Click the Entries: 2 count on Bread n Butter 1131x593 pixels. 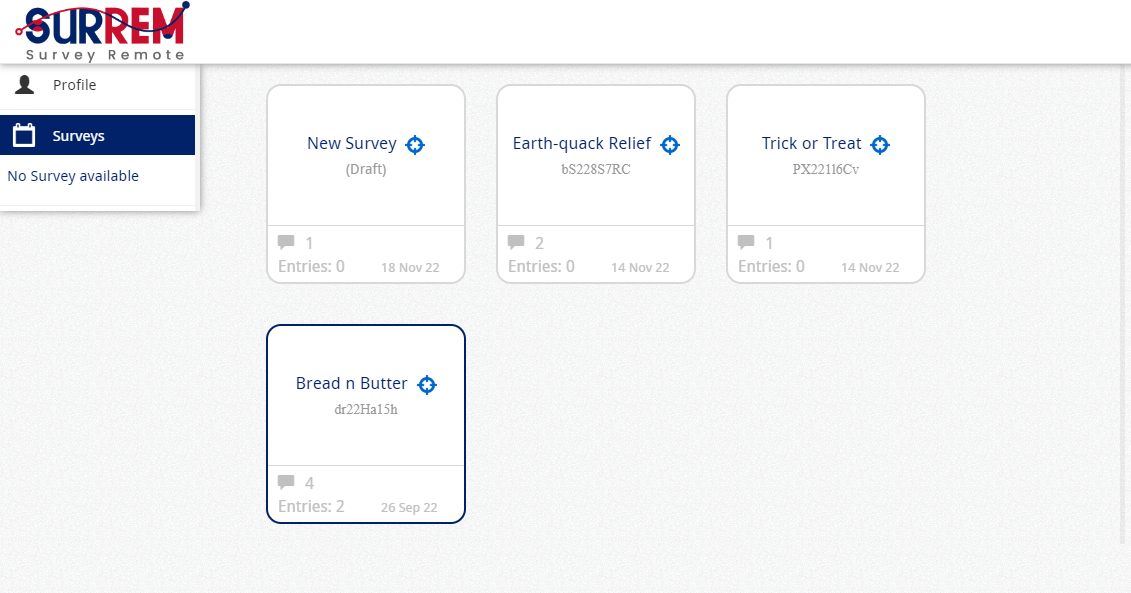point(311,507)
